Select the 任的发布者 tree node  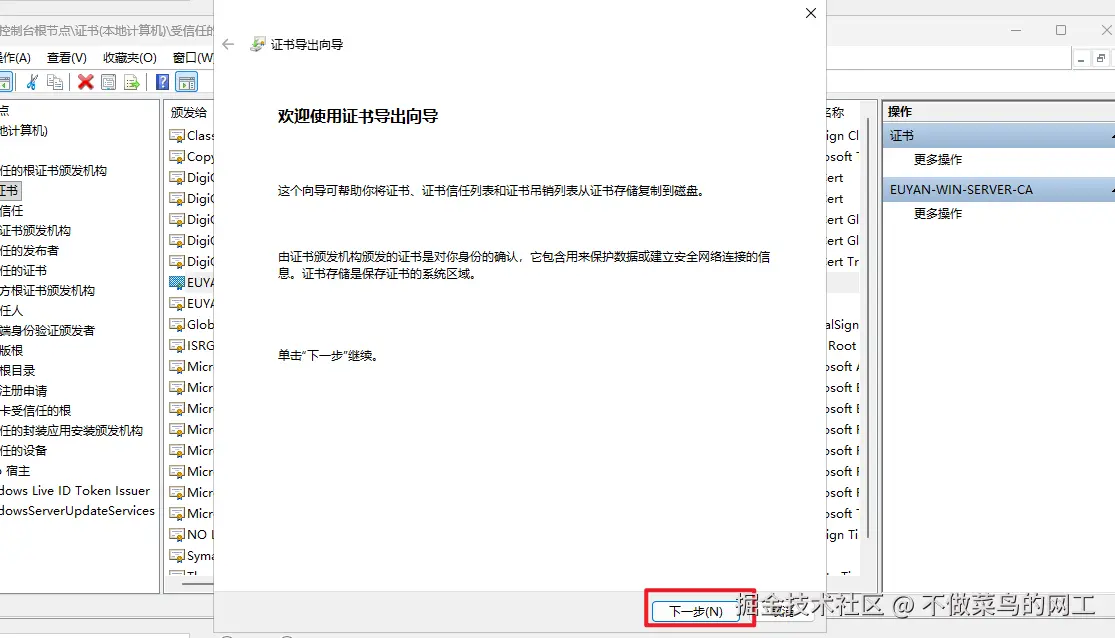29,250
